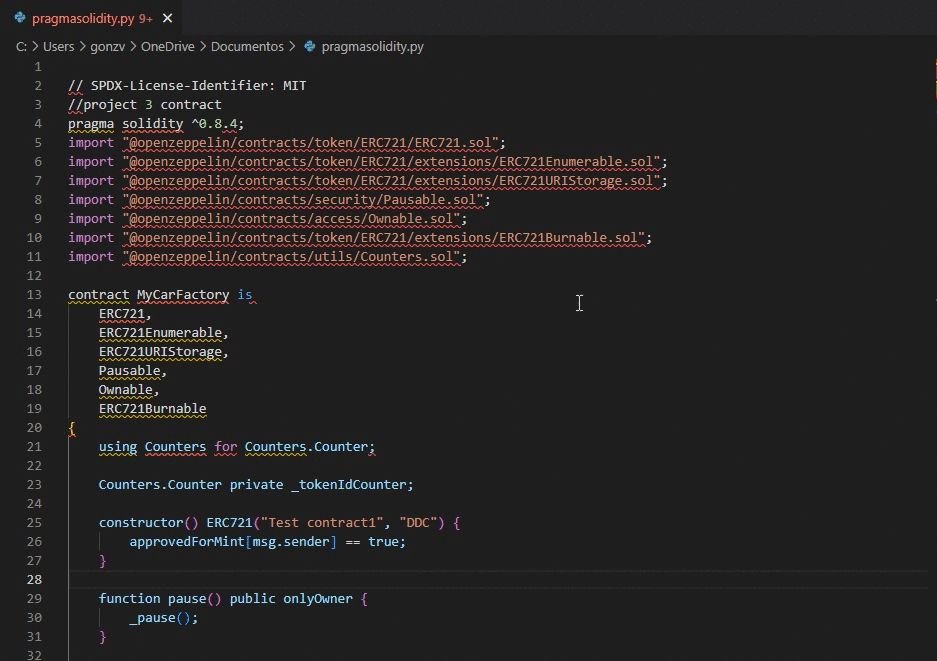Click 'ERC721Burnable' on line 19
Image resolution: width=937 pixels, height=661 pixels.
(x=152, y=409)
